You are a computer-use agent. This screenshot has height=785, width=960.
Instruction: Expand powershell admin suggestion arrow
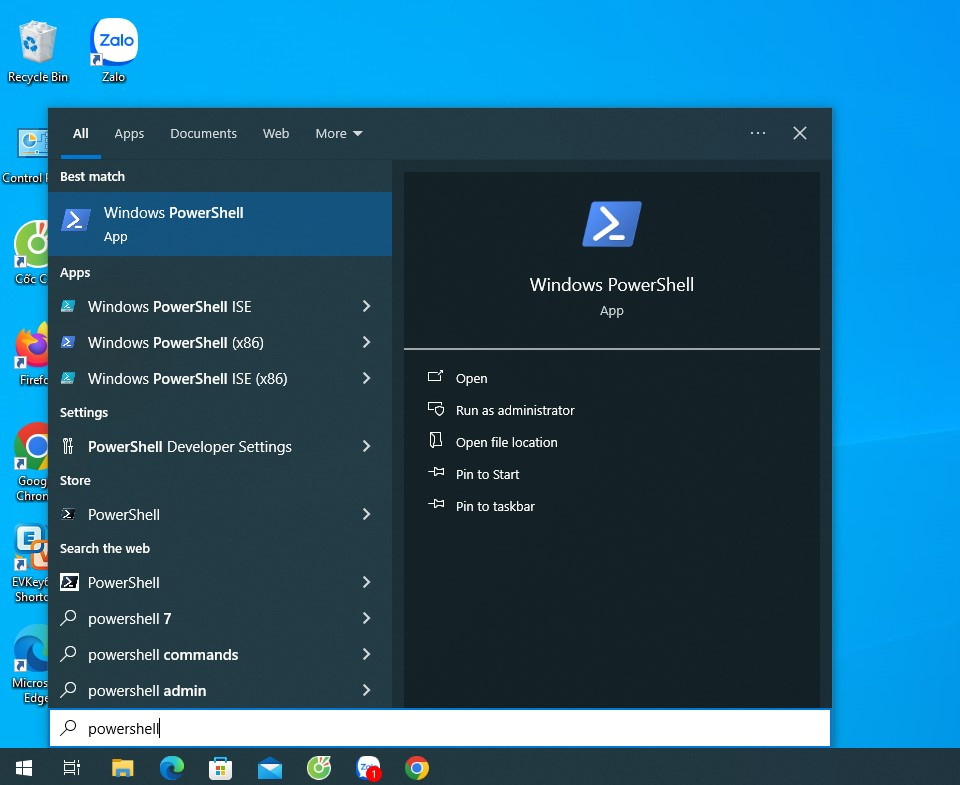pos(366,690)
